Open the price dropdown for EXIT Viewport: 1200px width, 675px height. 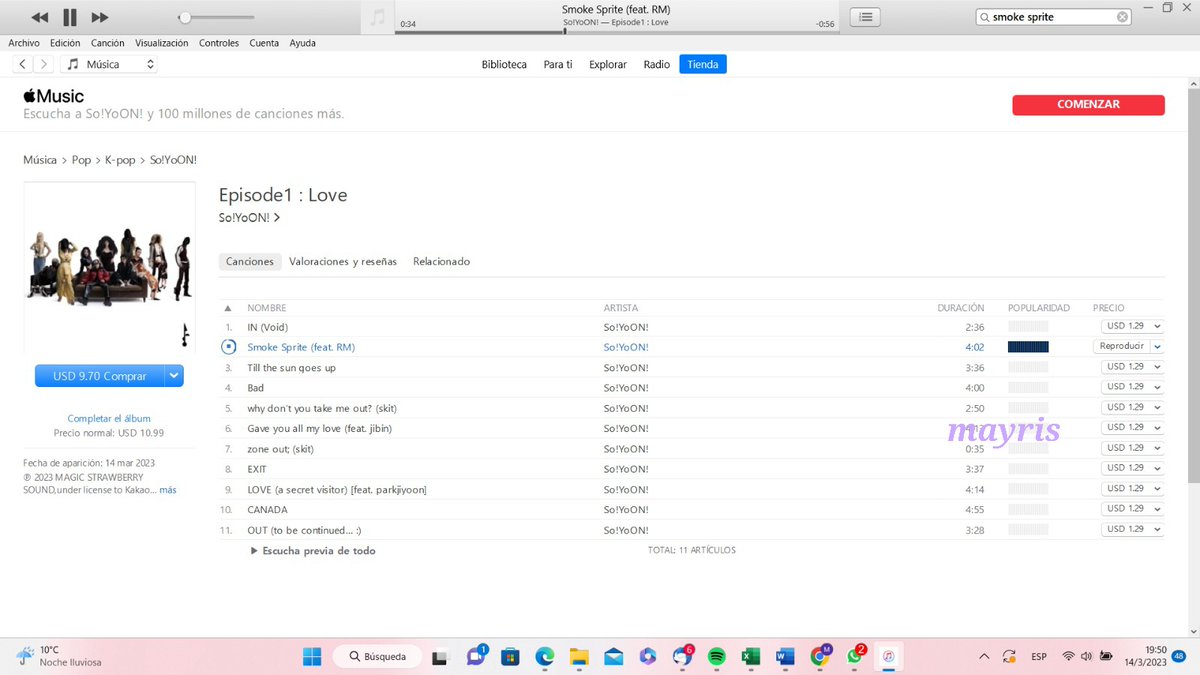(1157, 468)
